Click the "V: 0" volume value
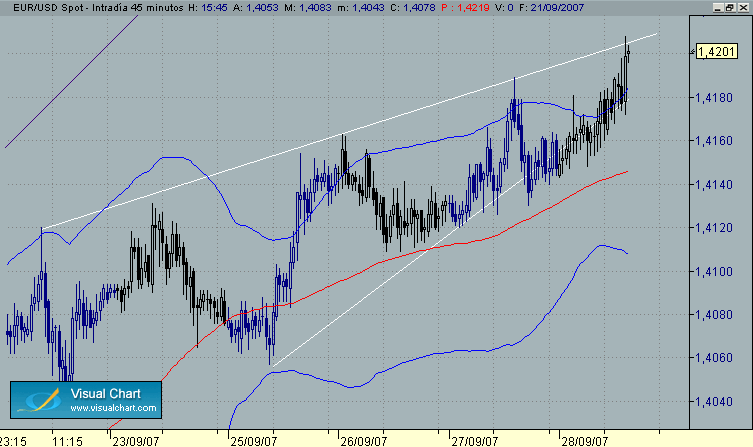 coord(503,8)
